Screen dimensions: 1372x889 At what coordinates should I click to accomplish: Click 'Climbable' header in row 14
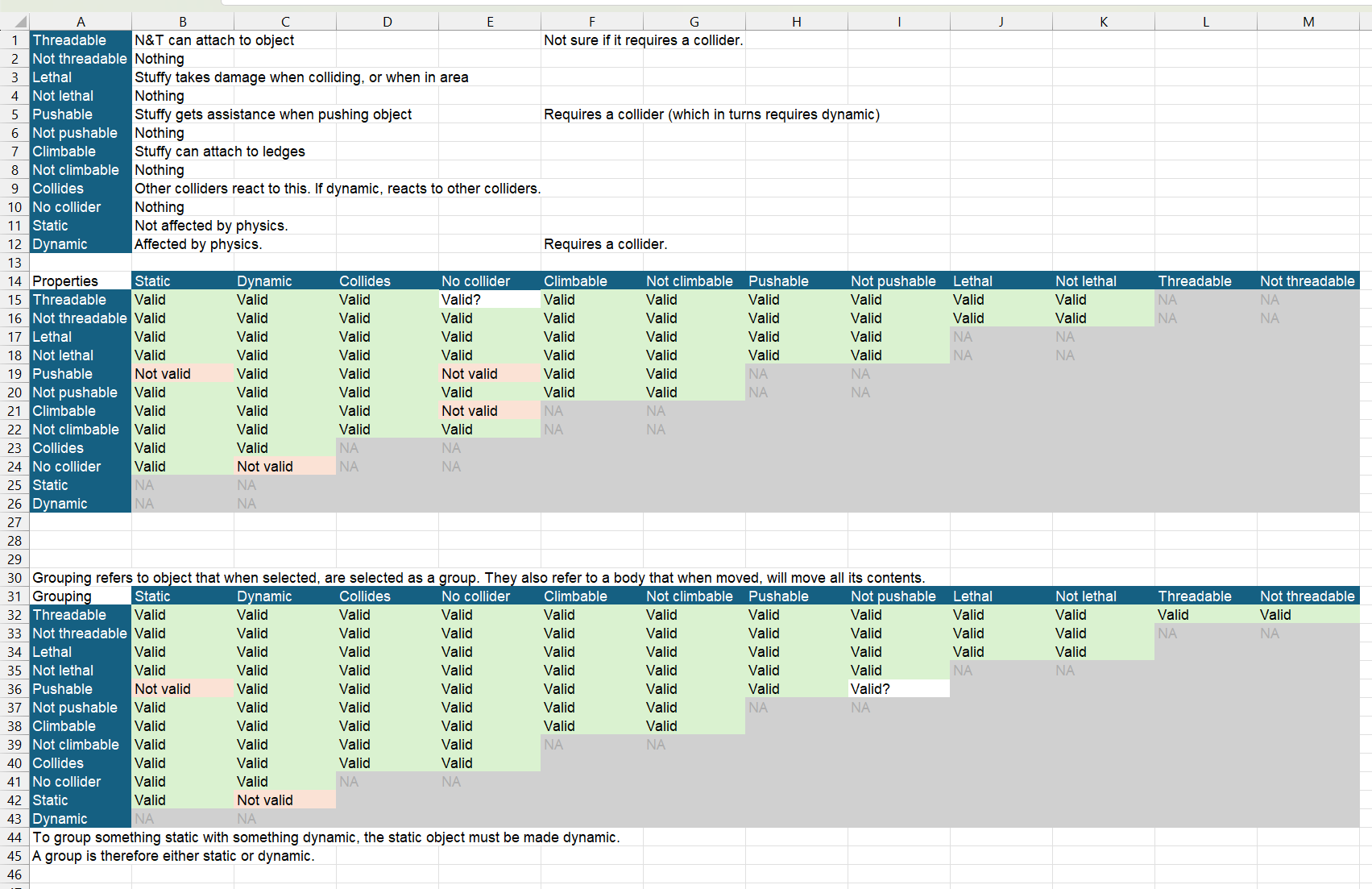point(592,281)
